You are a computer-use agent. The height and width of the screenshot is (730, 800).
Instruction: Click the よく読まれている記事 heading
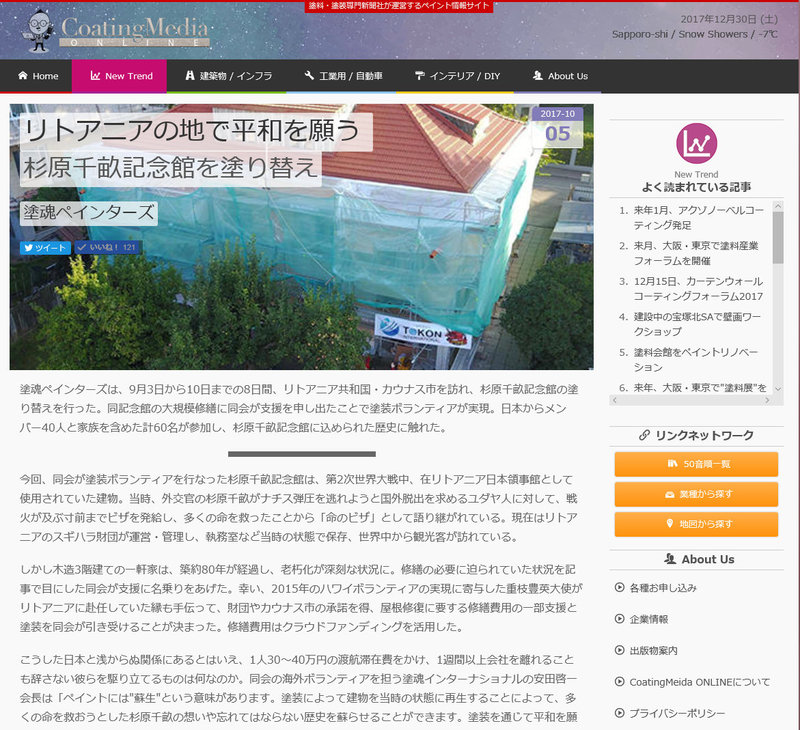pos(696,187)
